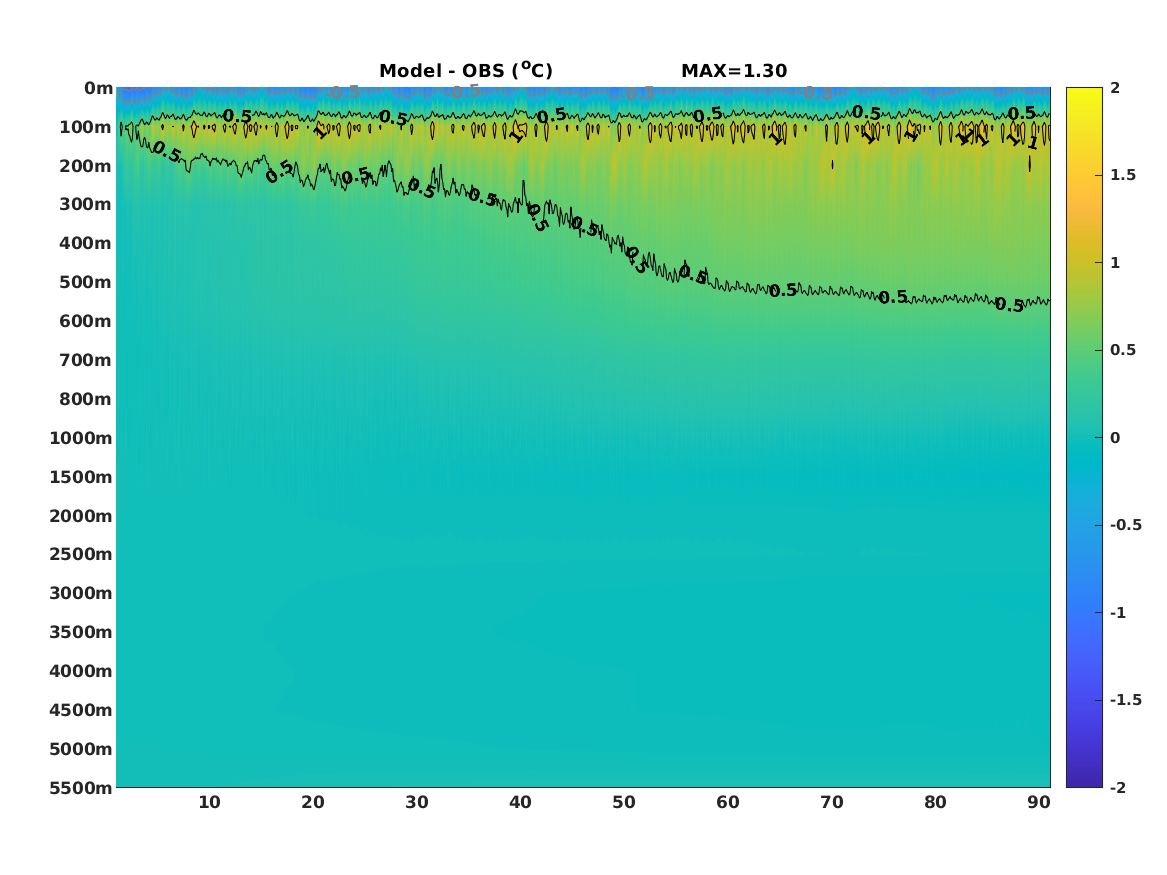Click the x-axis tick label "50"
Viewport: 1167px width, 875px height.
pyautogui.click(x=624, y=803)
